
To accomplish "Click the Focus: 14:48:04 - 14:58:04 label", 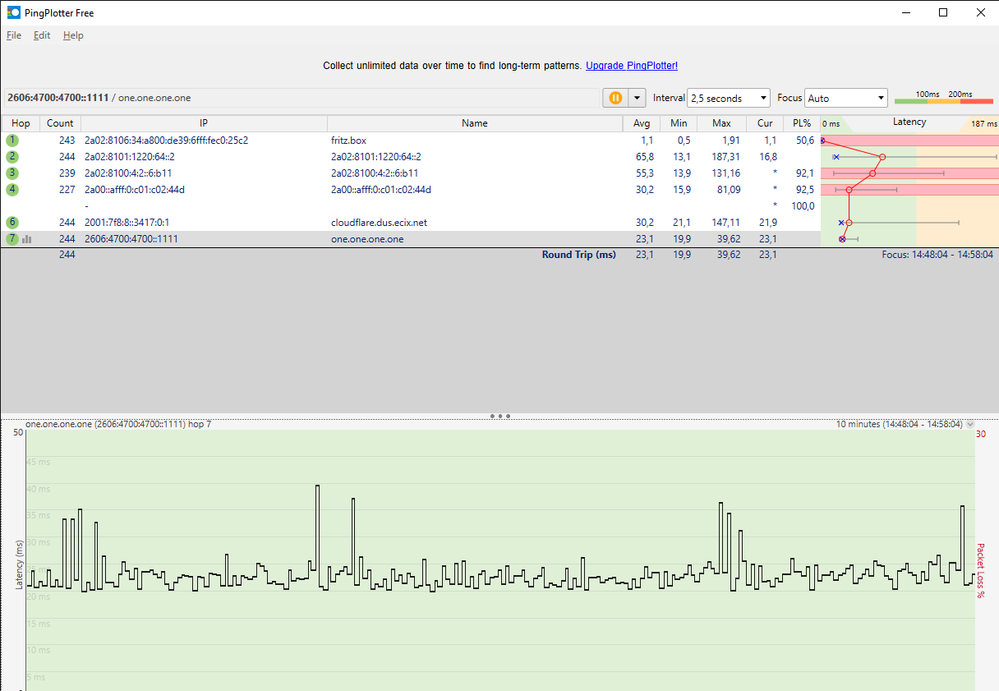I will click(937, 255).
